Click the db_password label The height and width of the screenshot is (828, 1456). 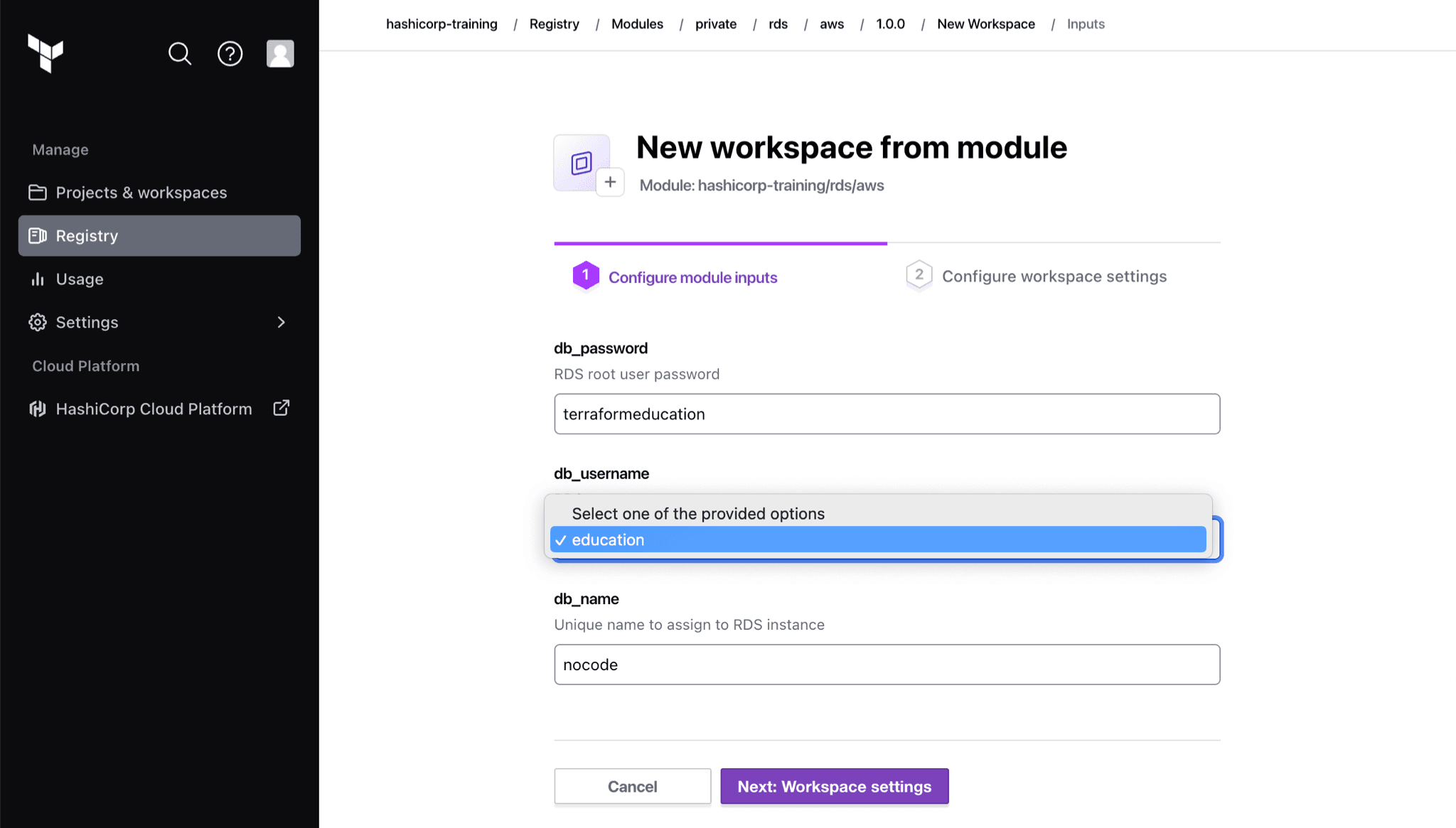601,348
